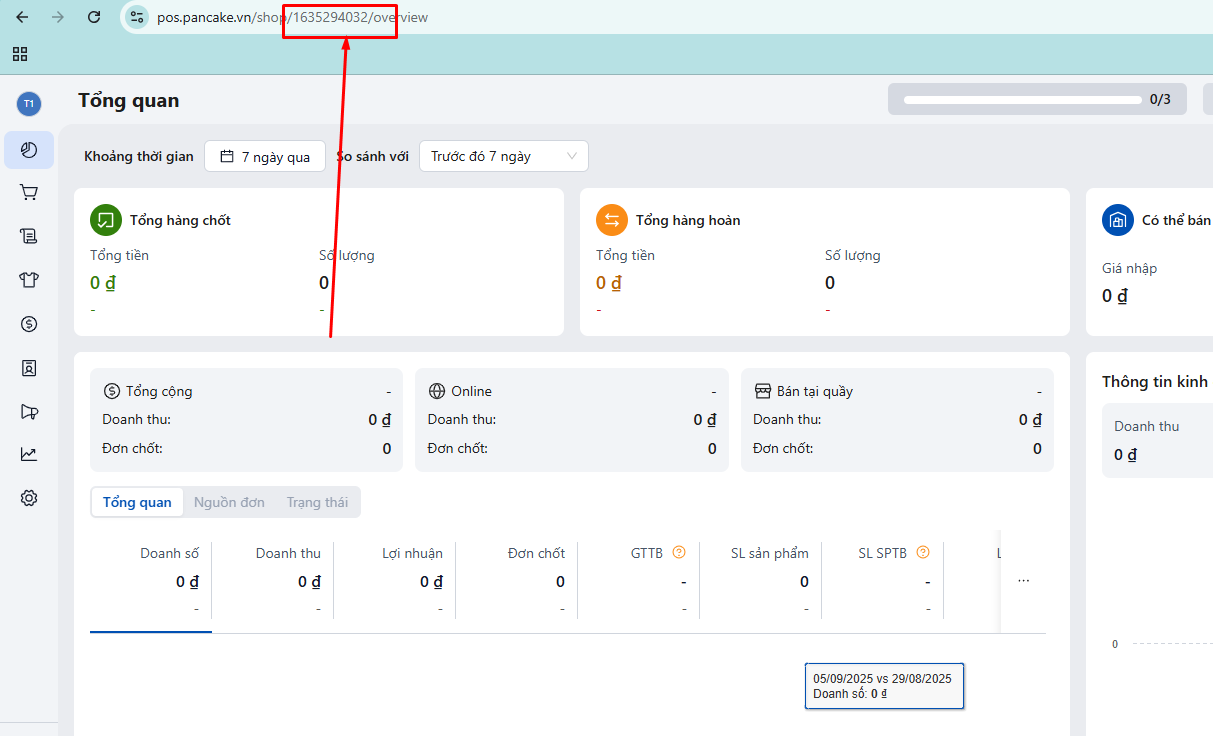Viewport: 1213px width, 736px height.
Task: Click the Tổng hàng hoàn card title
Action: [x=688, y=220]
